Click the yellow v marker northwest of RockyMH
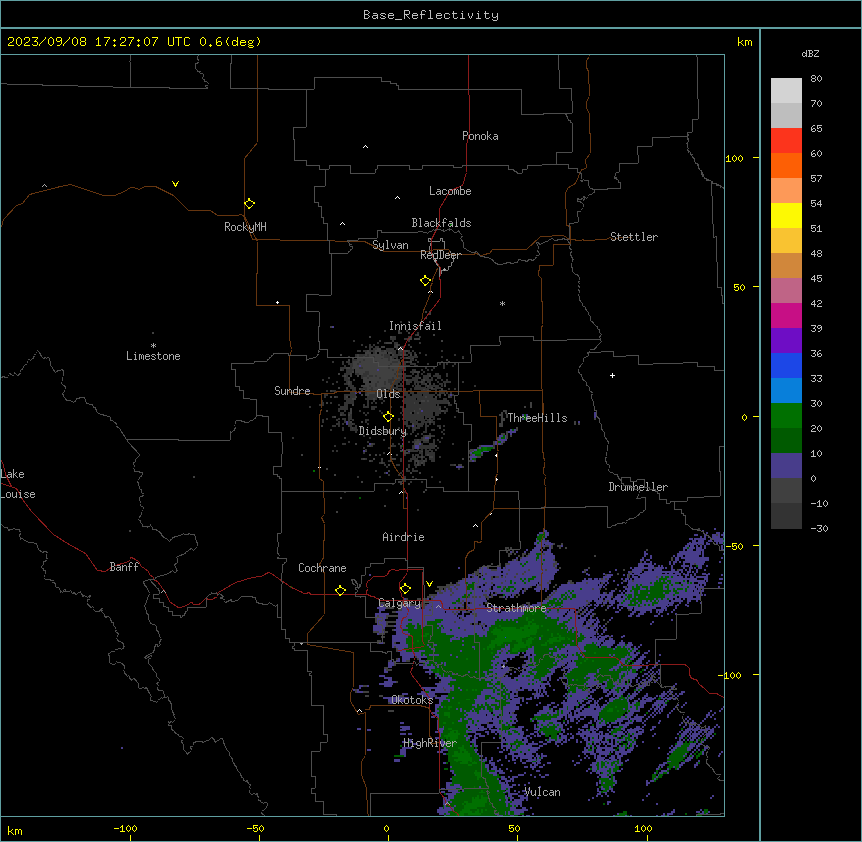The width and height of the screenshot is (862, 842). (175, 184)
